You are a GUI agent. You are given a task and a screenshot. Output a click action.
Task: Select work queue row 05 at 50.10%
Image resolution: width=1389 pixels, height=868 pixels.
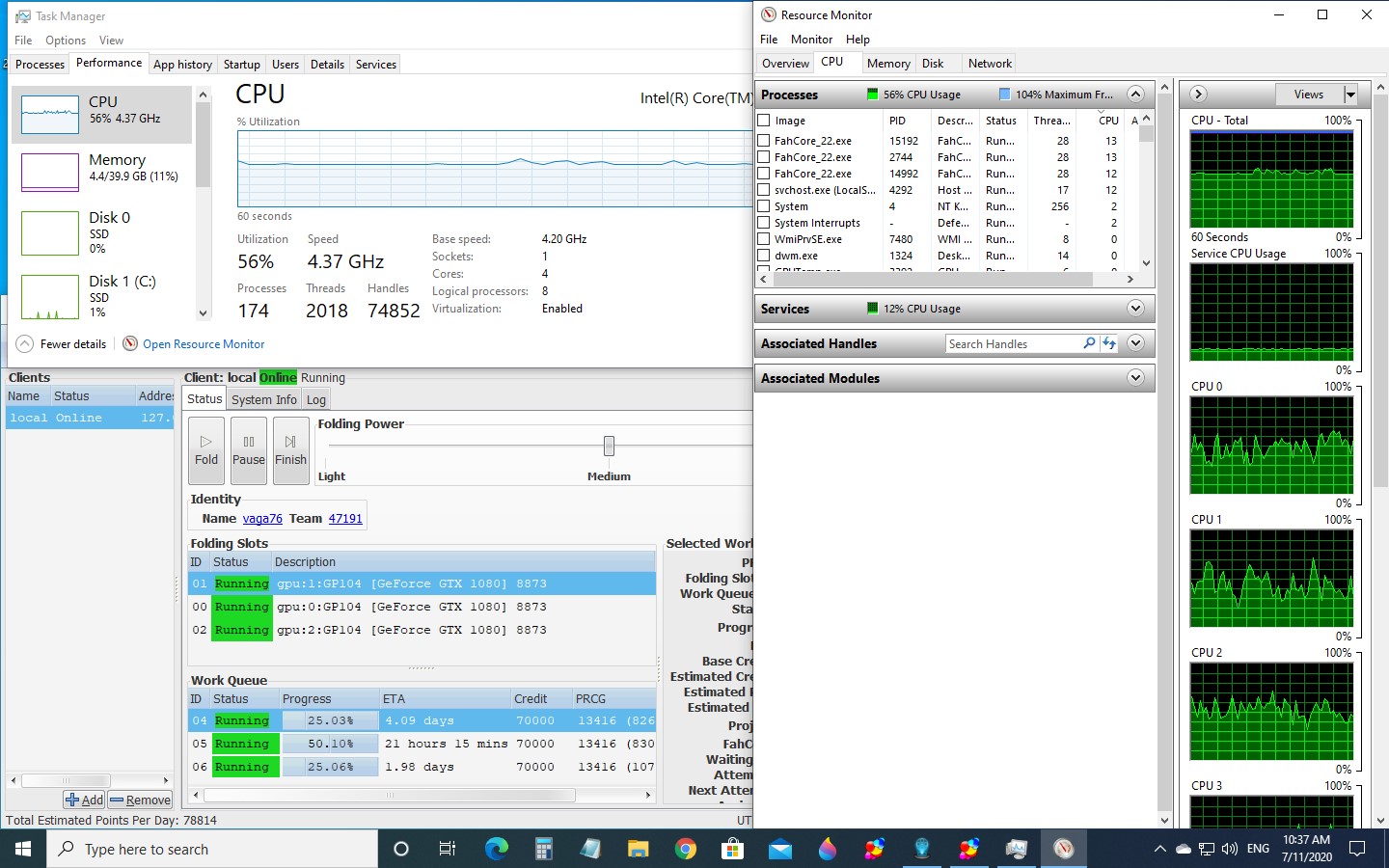tap(422, 744)
